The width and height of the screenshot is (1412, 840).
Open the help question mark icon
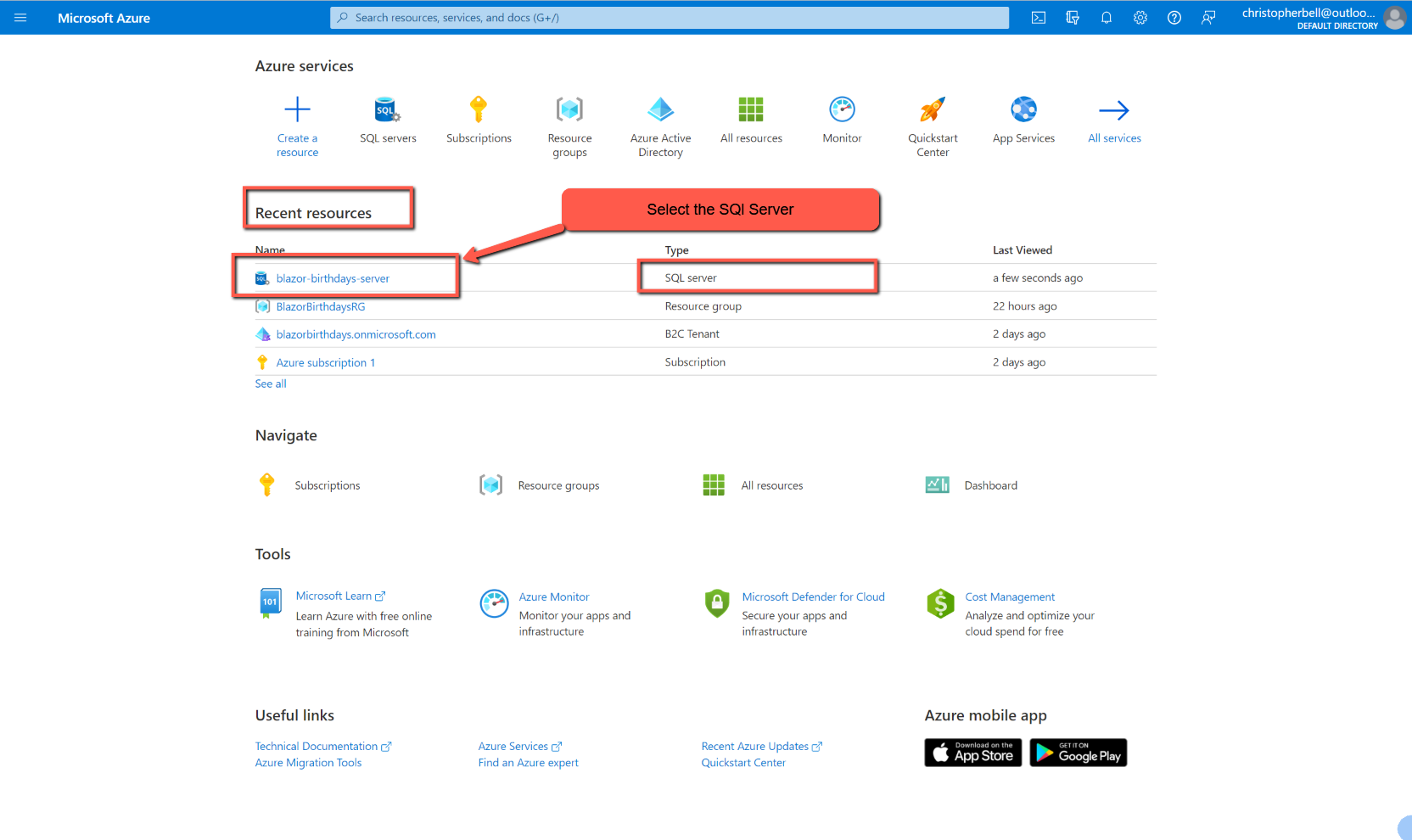pyautogui.click(x=1174, y=17)
